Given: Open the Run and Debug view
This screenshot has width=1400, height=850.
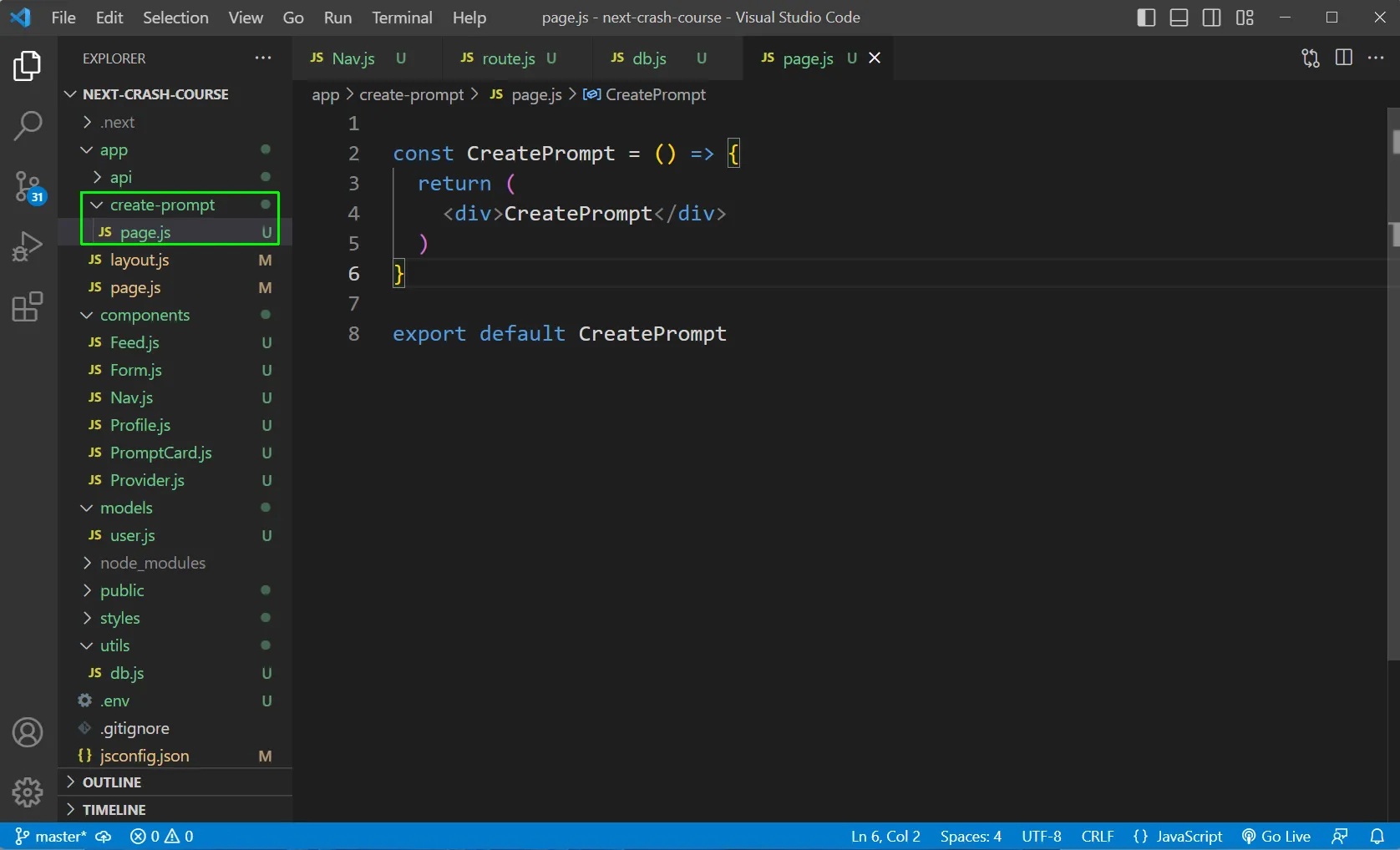Looking at the screenshot, I should 28,246.
